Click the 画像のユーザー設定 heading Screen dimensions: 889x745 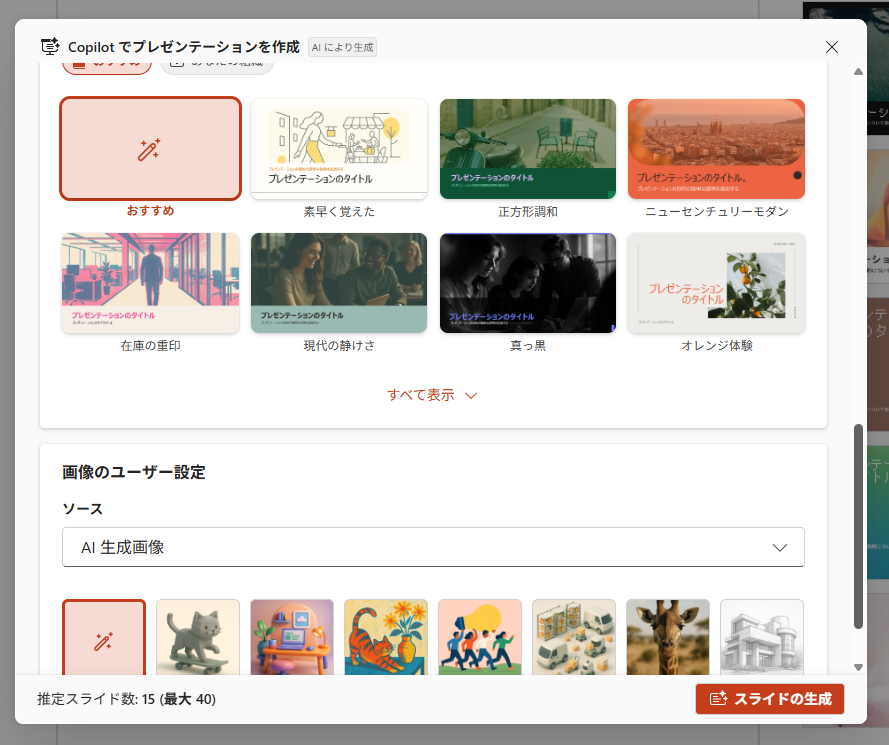pyautogui.click(x=134, y=472)
